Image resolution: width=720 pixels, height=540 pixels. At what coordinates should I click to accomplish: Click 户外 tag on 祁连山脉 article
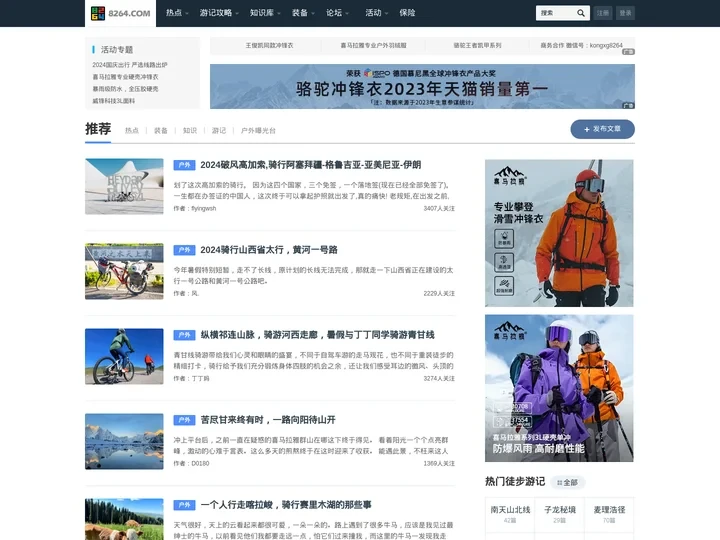(x=184, y=335)
